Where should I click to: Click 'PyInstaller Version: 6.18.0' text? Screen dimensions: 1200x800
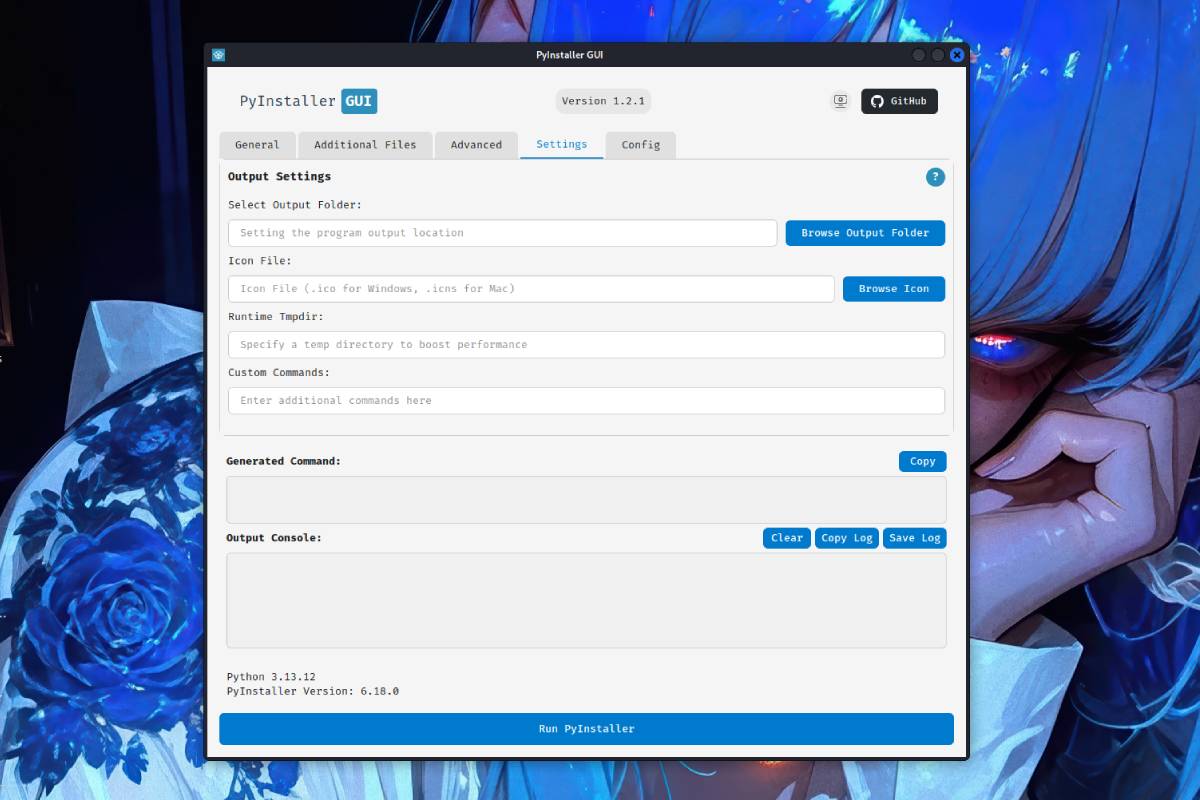[313, 691]
